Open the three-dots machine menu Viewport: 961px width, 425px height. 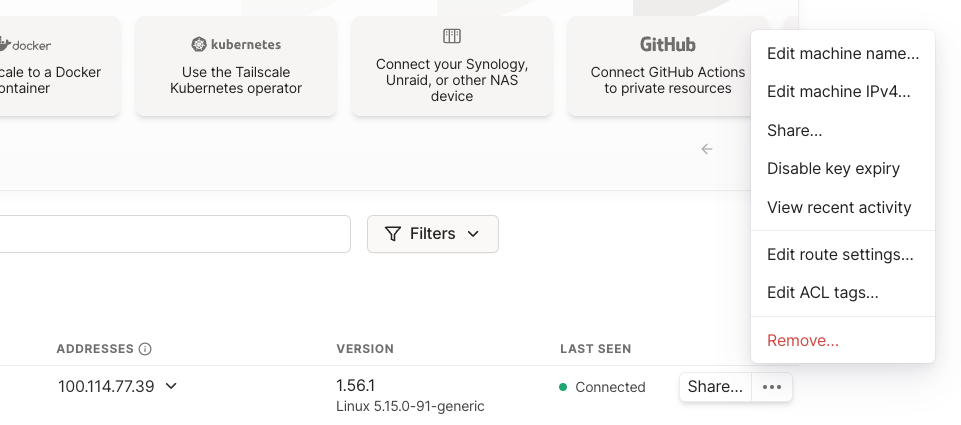(772, 387)
